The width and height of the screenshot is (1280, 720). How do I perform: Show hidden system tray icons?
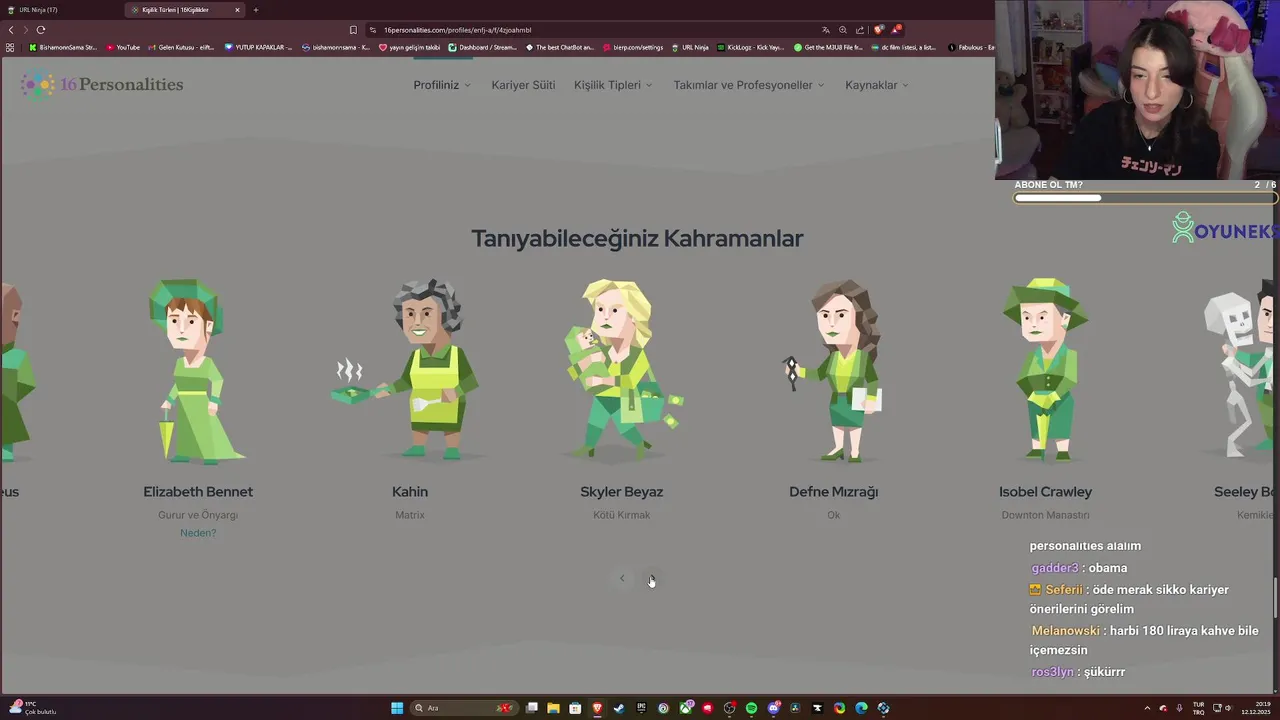(1146, 708)
